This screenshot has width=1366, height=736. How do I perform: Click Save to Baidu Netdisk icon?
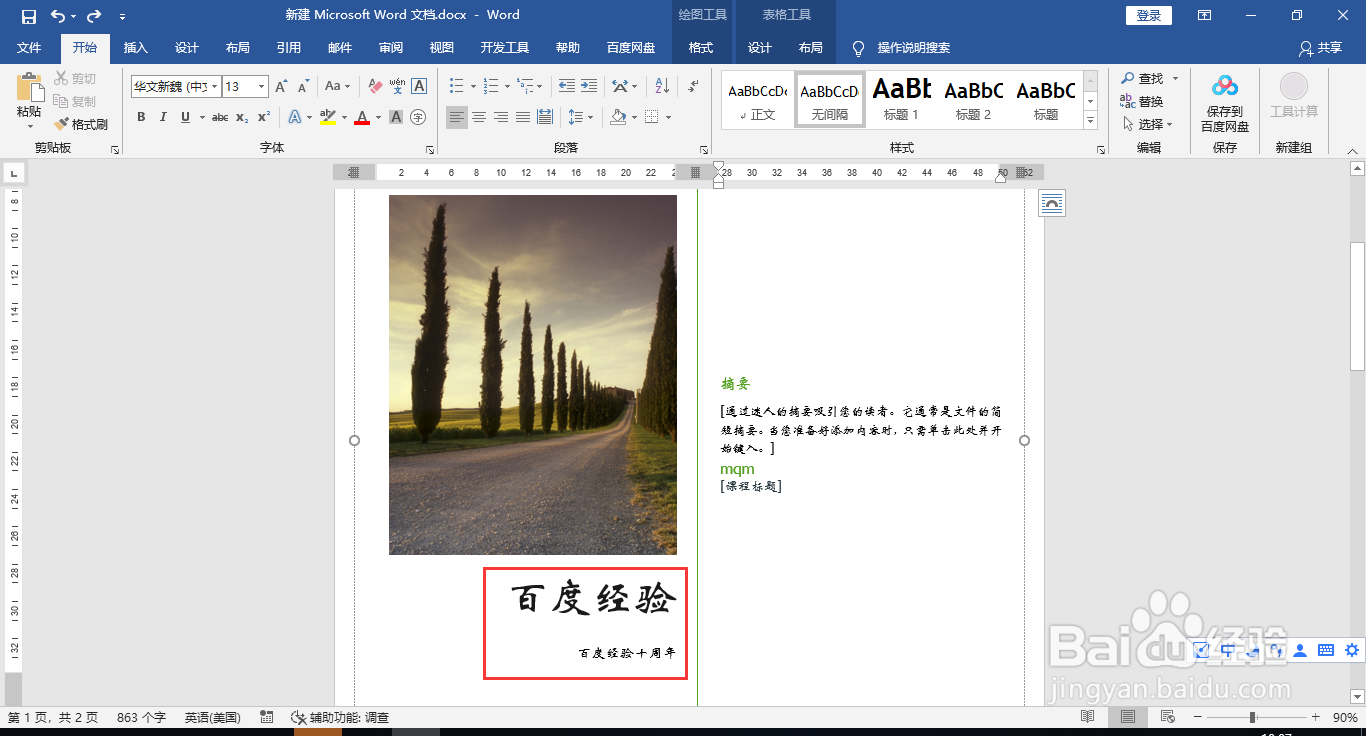pos(1225,103)
